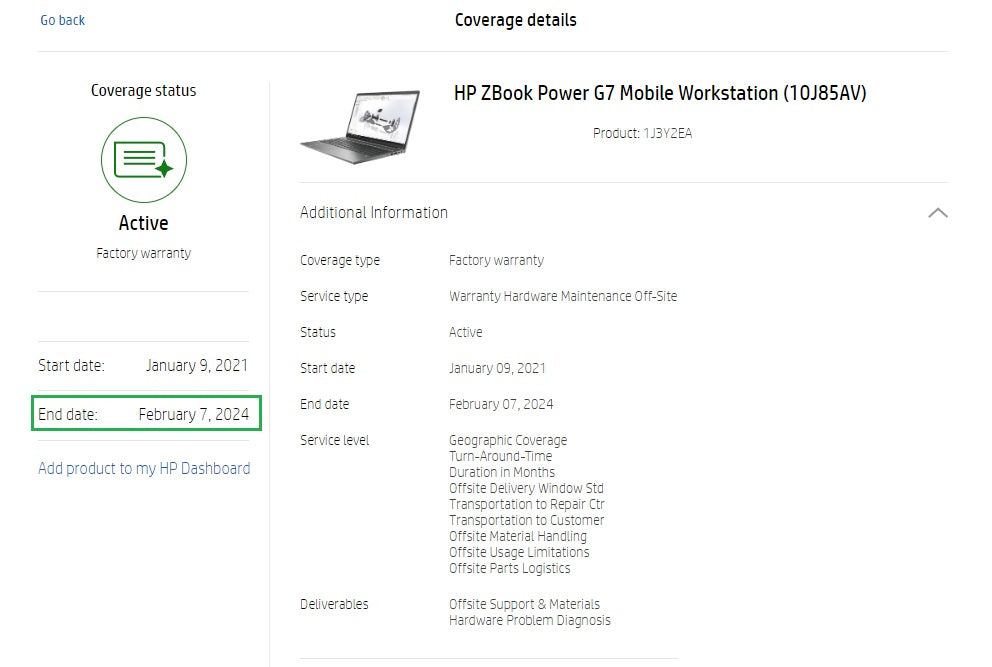Click the January 9, 2021 start date value

pyautogui.click(x=197, y=366)
